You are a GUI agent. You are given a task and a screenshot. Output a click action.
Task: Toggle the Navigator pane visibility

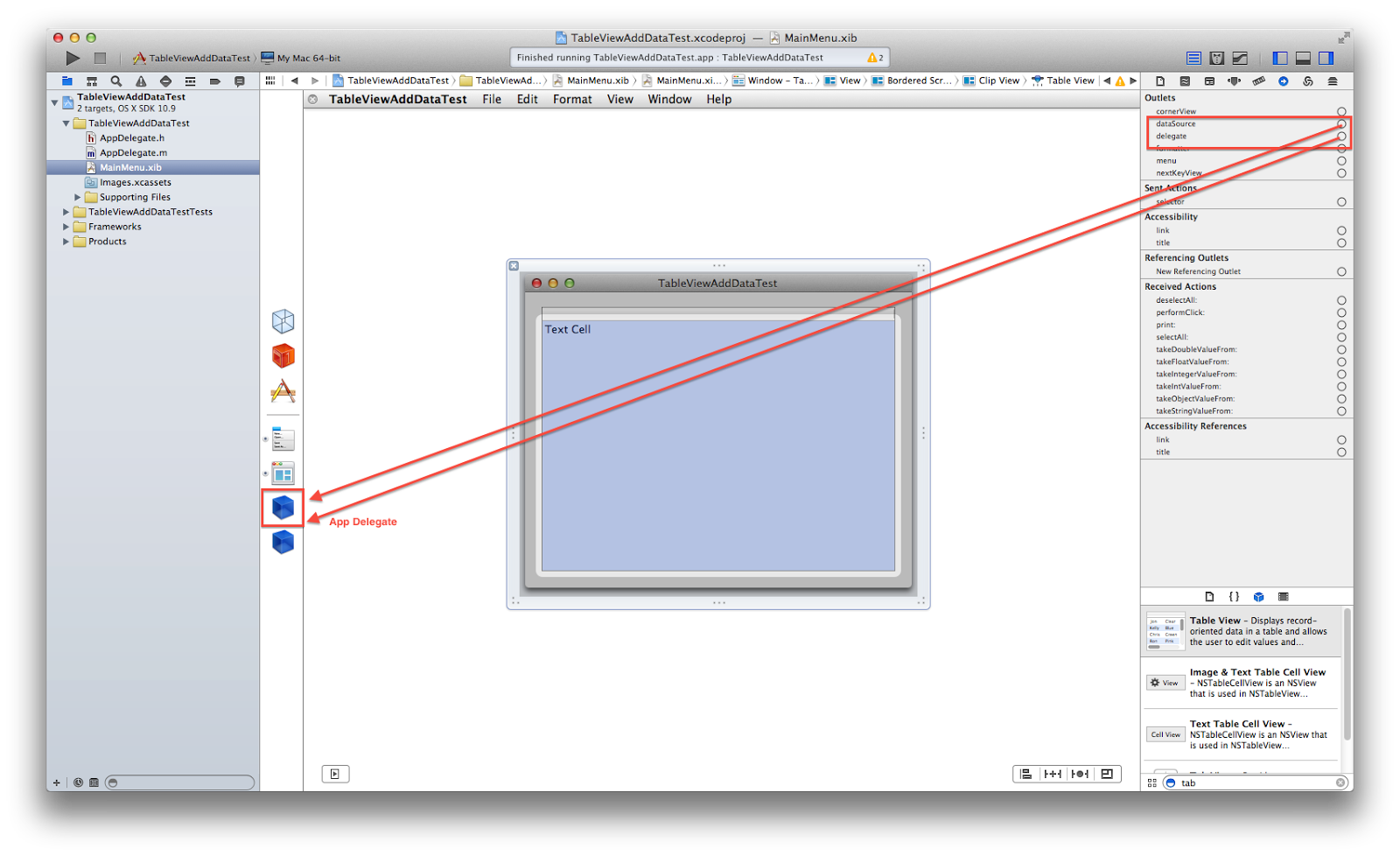pyautogui.click(x=1280, y=58)
